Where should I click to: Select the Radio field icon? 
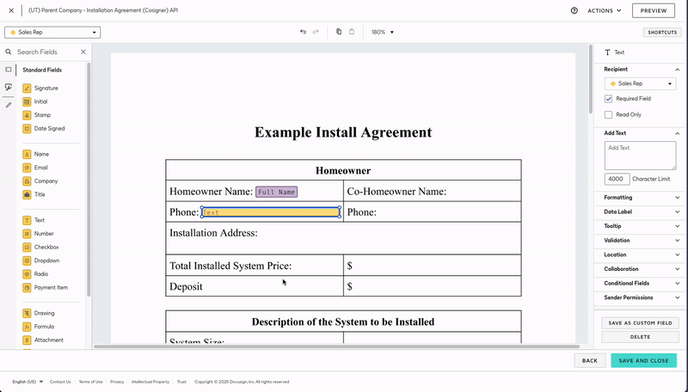point(27,274)
